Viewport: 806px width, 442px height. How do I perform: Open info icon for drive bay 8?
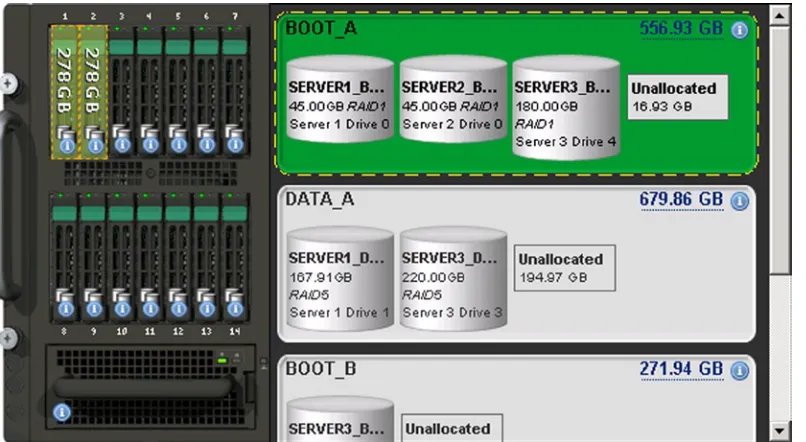66,309
